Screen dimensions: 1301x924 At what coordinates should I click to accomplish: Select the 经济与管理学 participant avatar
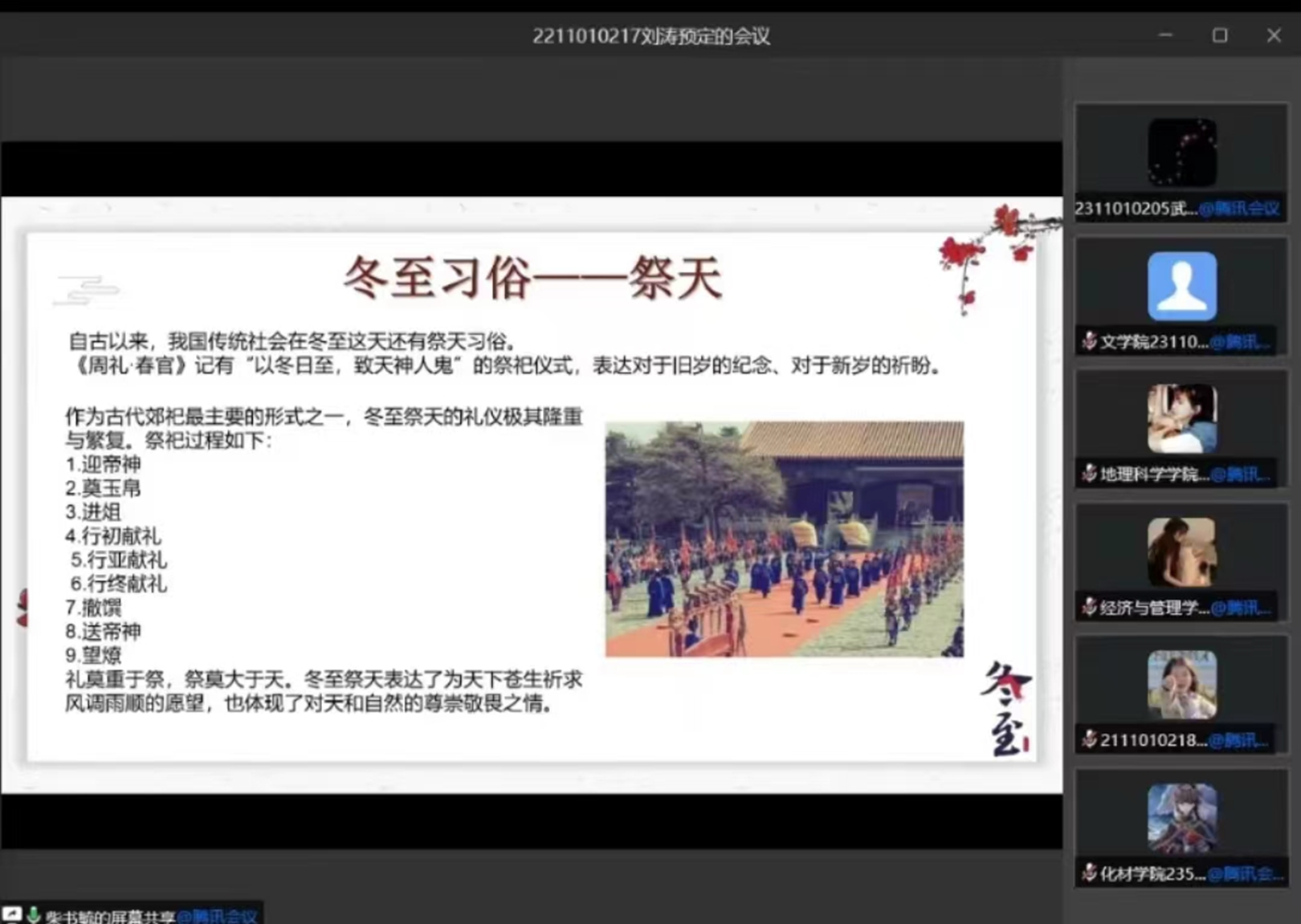[1181, 552]
